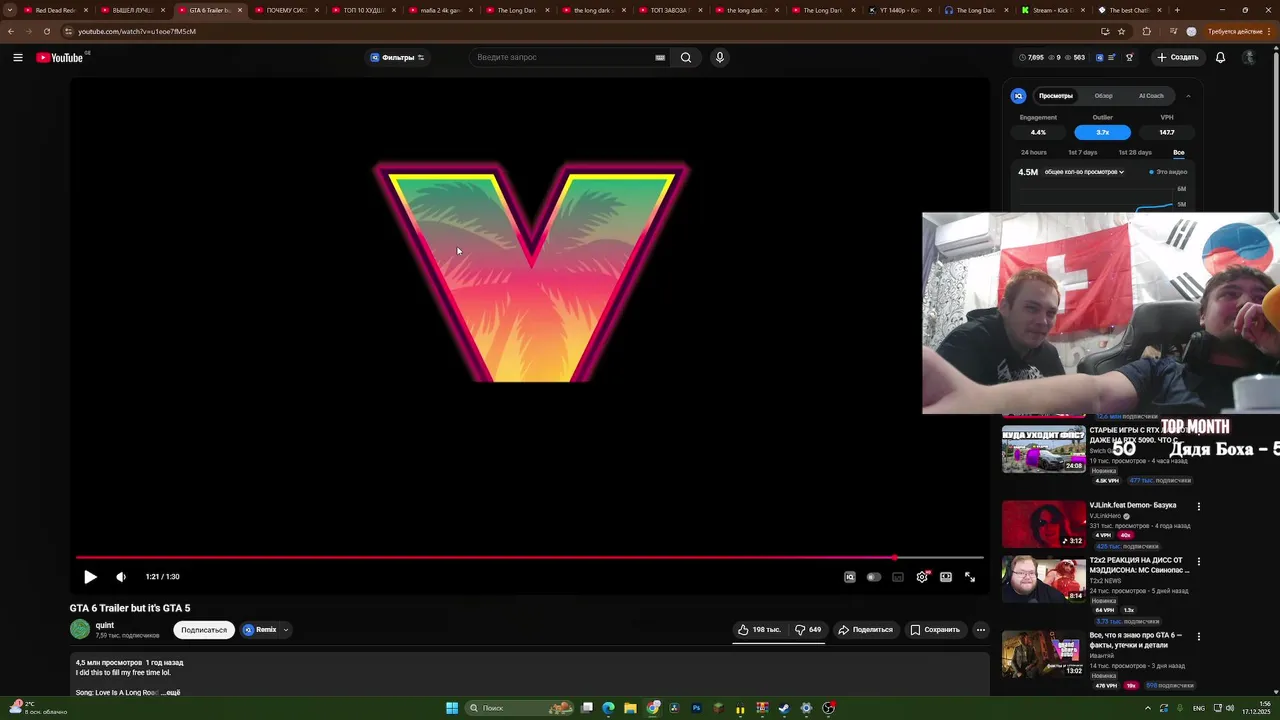Share the video via Поделиться

pyautogui.click(x=865, y=630)
